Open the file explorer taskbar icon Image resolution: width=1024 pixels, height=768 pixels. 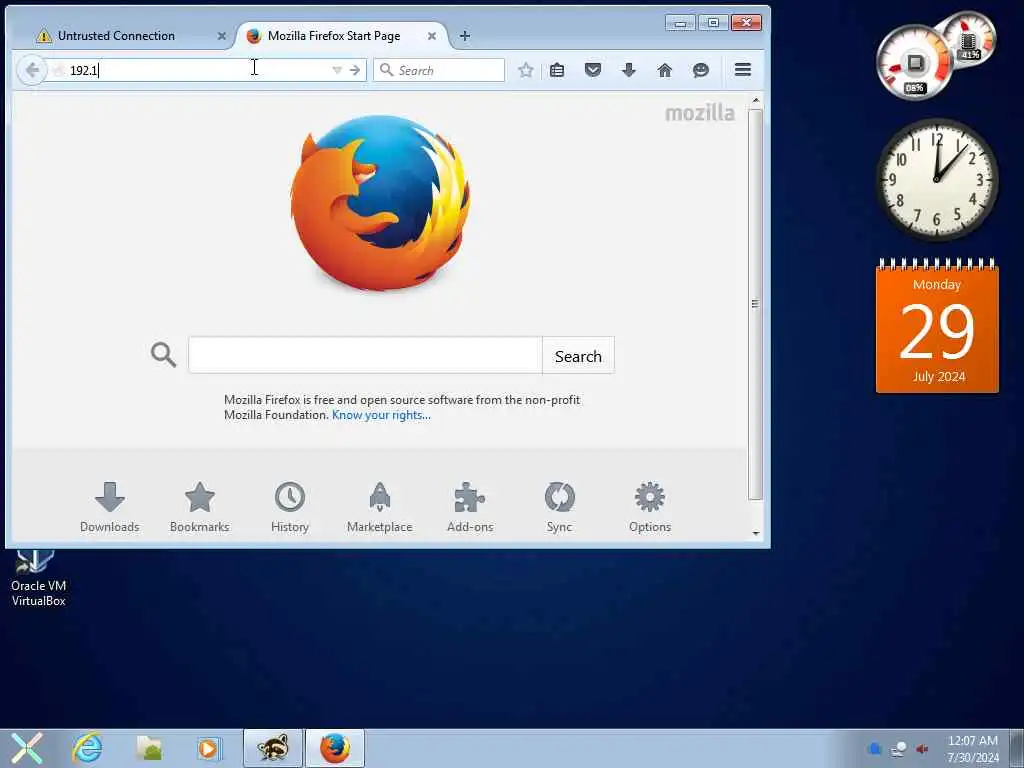tap(149, 748)
